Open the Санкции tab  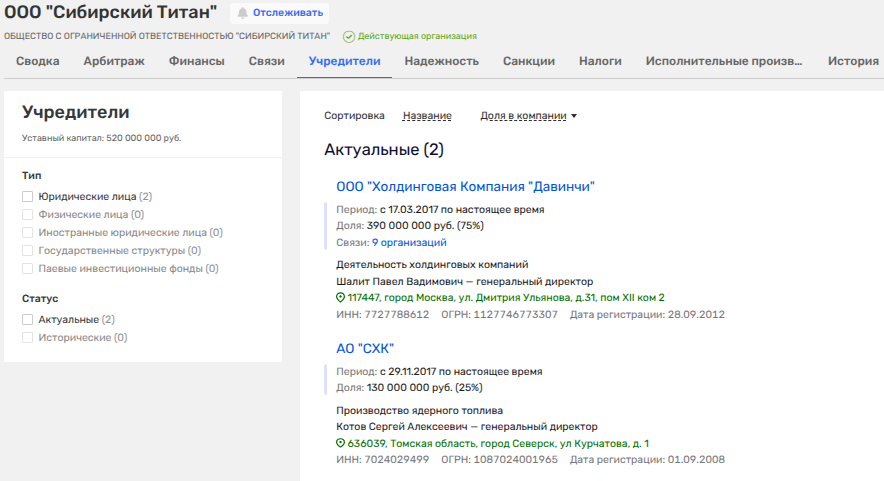pos(529,61)
